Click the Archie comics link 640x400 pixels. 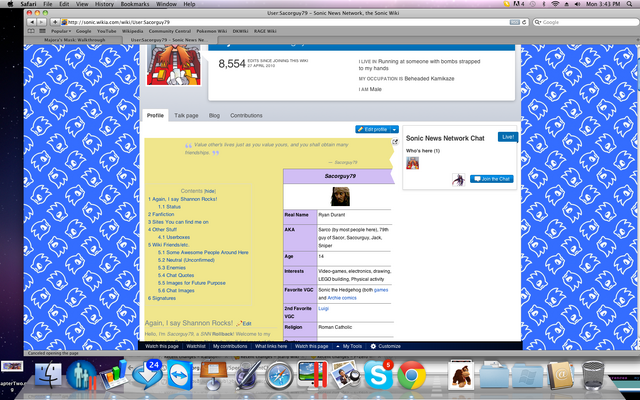pyautogui.click(x=342, y=298)
